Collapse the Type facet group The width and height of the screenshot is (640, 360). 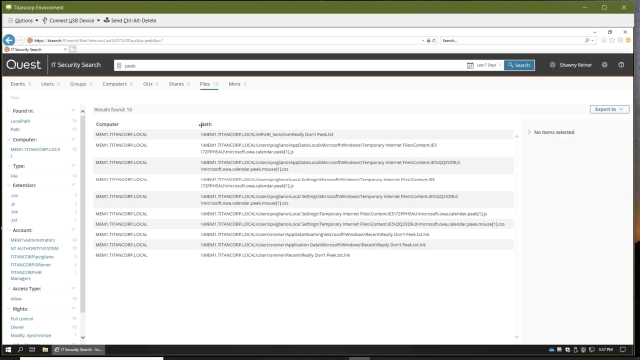[9, 166]
